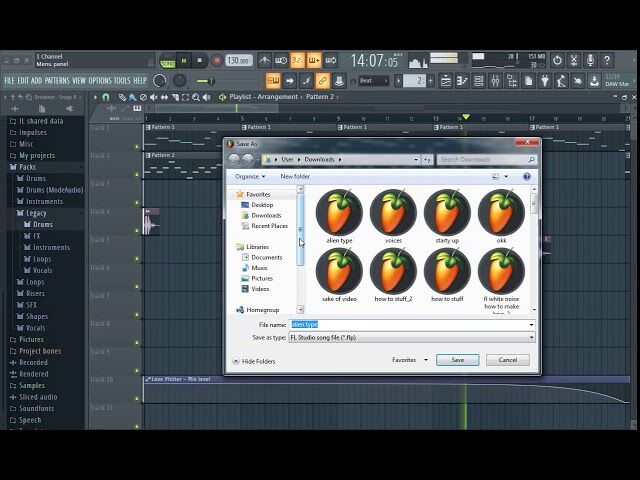Click the back arrow in Save As dialog

coord(234,159)
